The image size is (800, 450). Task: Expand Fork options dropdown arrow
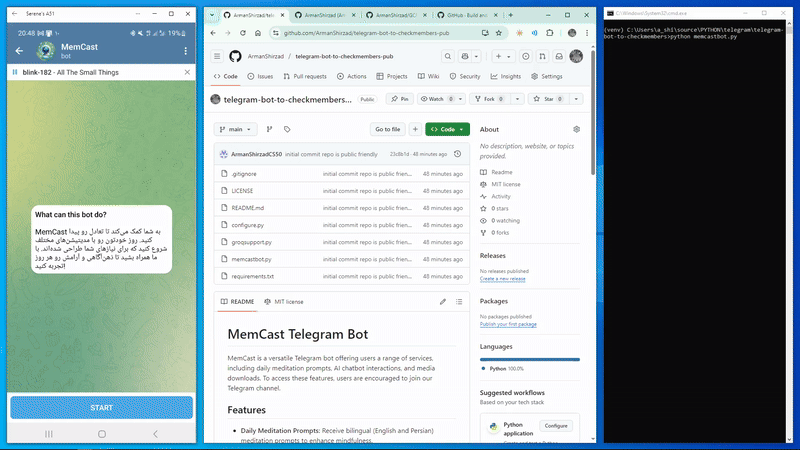pyautogui.click(x=517, y=99)
